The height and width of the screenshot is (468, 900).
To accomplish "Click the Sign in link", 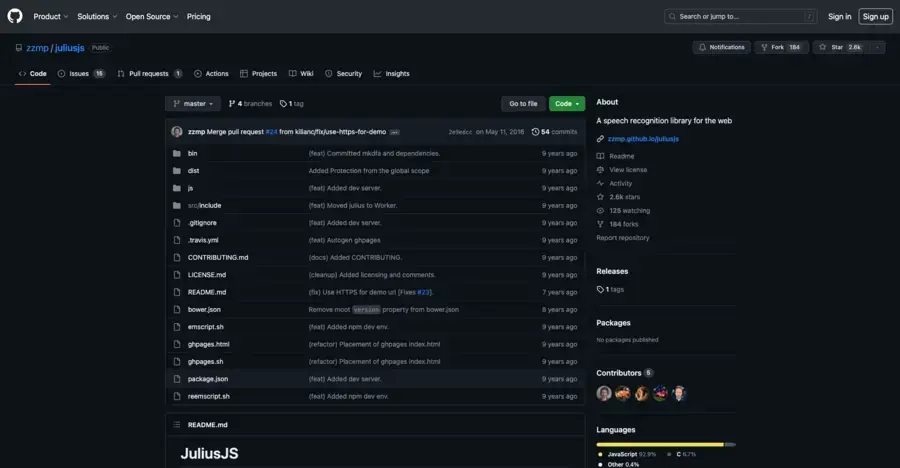I will tap(839, 17).
